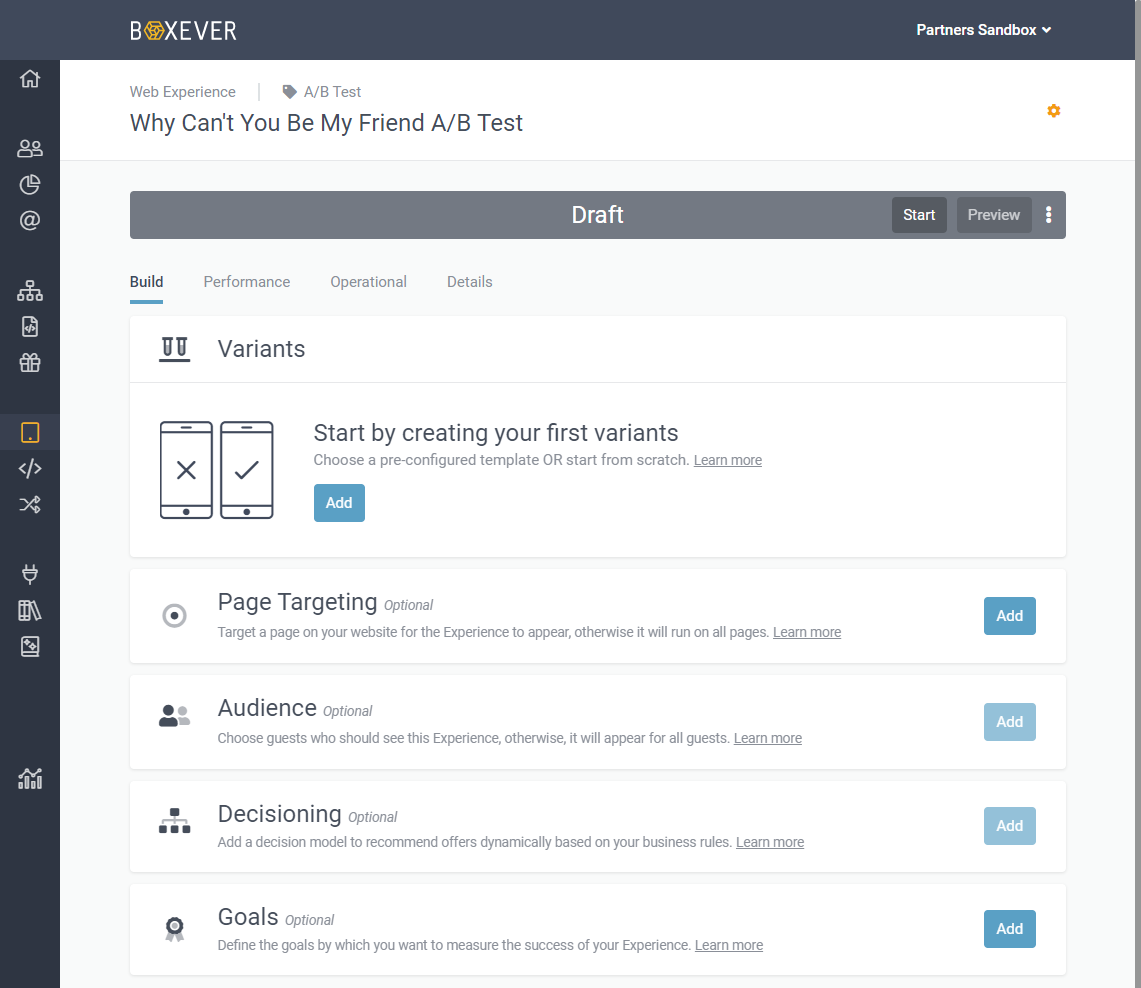Open the code brackets icon in sidebar
1141x988 pixels.
[30, 468]
